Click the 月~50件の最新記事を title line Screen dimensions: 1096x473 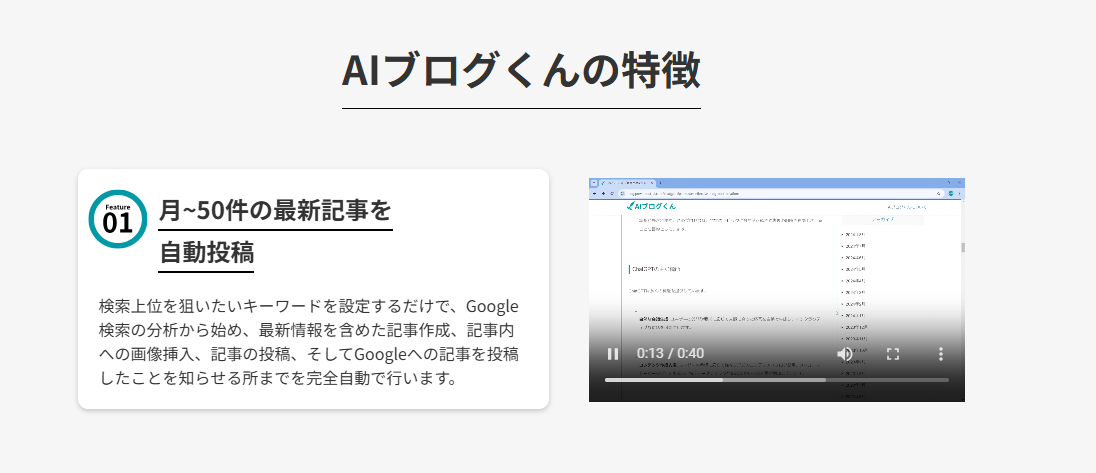coord(275,210)
